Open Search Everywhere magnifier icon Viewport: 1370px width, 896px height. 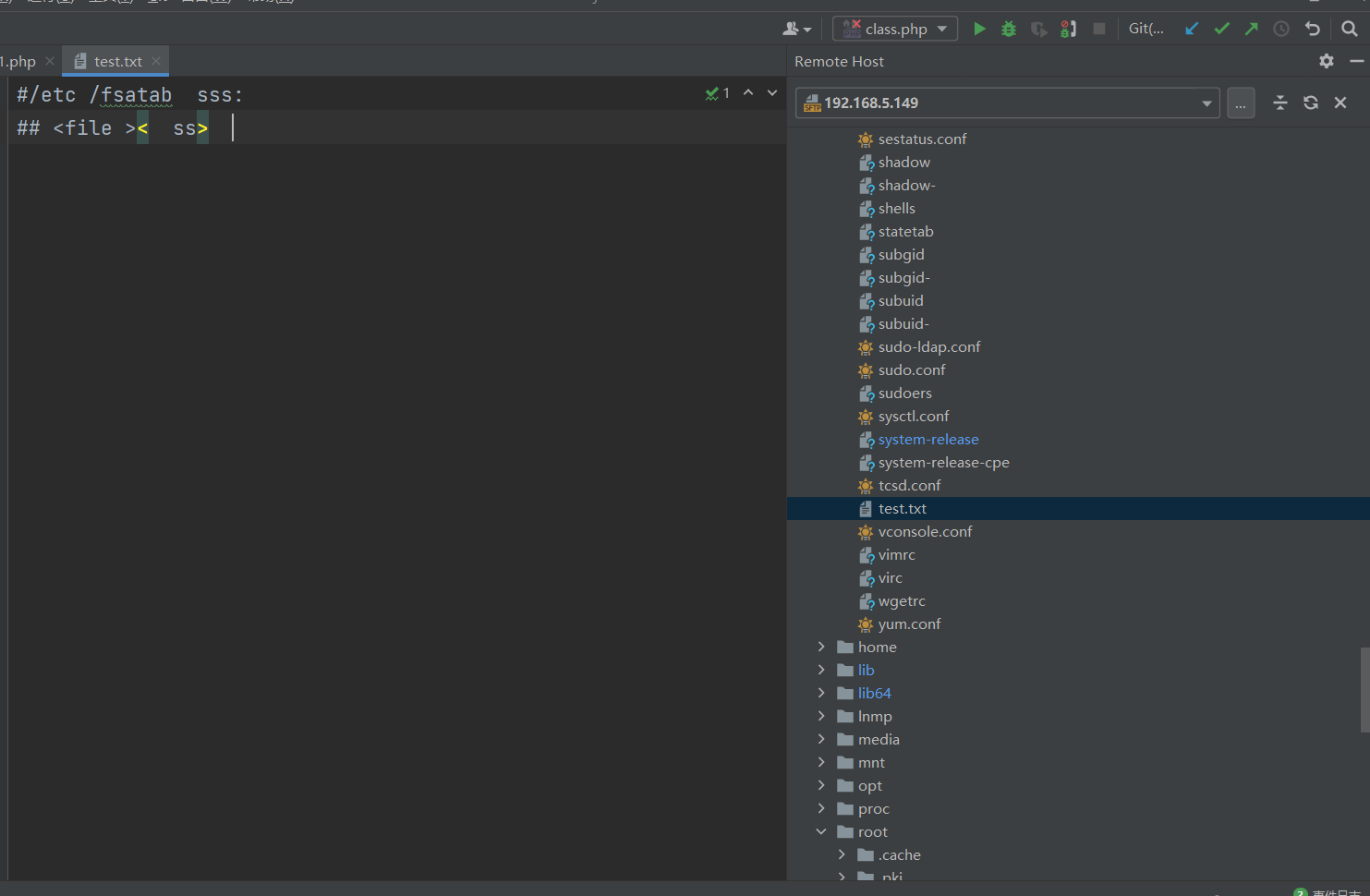click(x=1350, y=29)
